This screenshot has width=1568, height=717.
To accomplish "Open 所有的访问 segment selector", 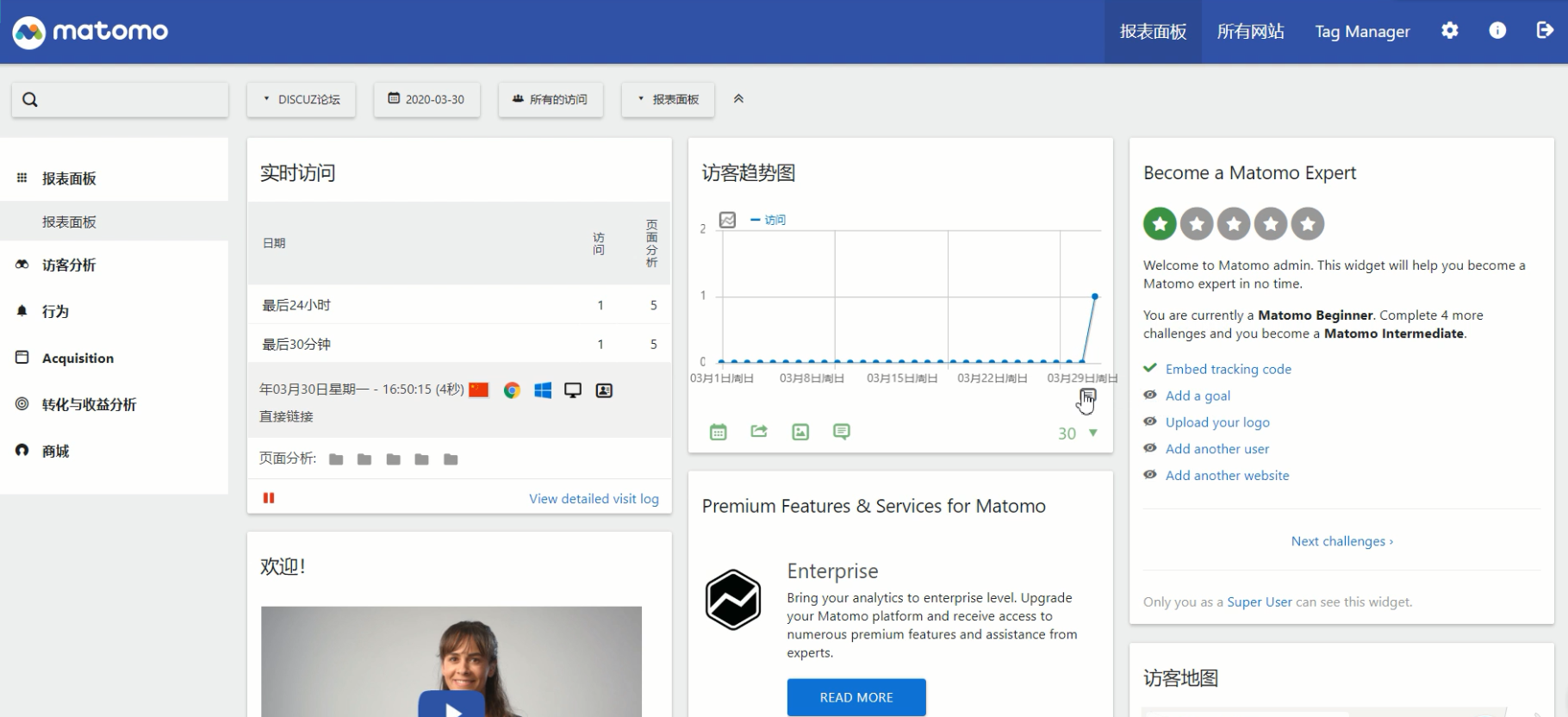I will pos(551,100).
